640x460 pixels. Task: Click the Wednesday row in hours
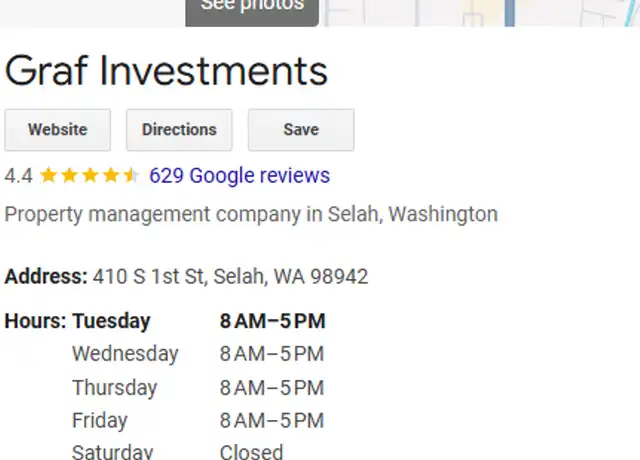tap(198, 354)
